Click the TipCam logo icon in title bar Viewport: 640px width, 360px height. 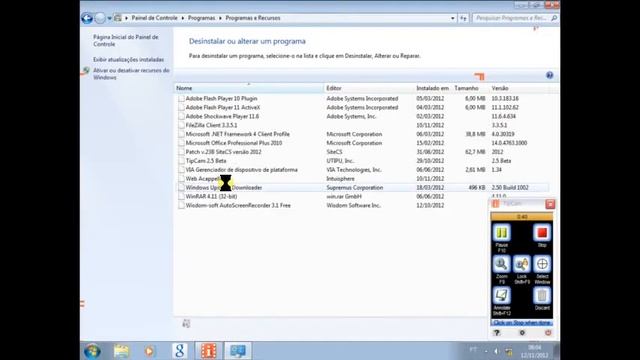[x=496, y=204]
